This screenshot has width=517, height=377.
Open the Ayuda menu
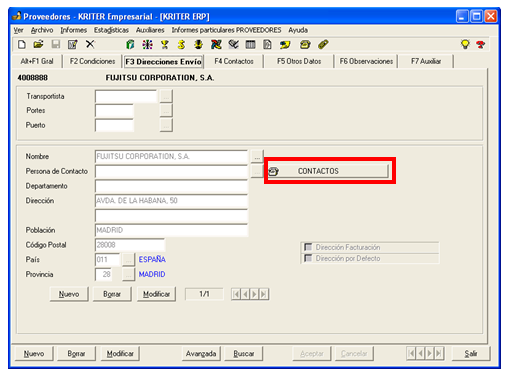(x=298, y=30)
